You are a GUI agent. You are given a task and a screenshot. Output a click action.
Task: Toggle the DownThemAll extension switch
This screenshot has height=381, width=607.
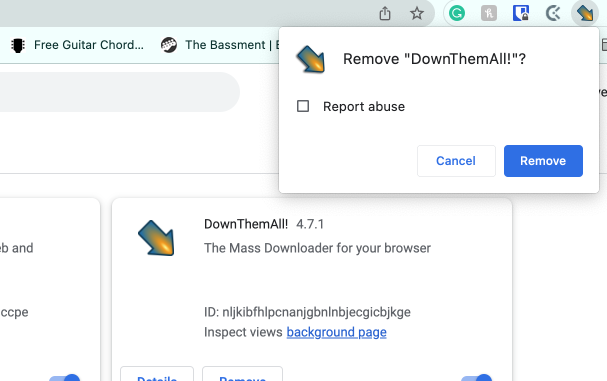tap(477, 378)
